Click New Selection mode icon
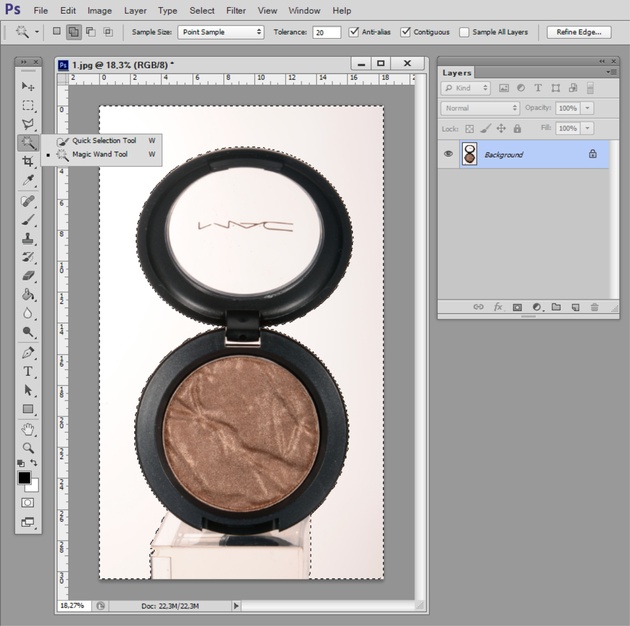 pos(57,31)
